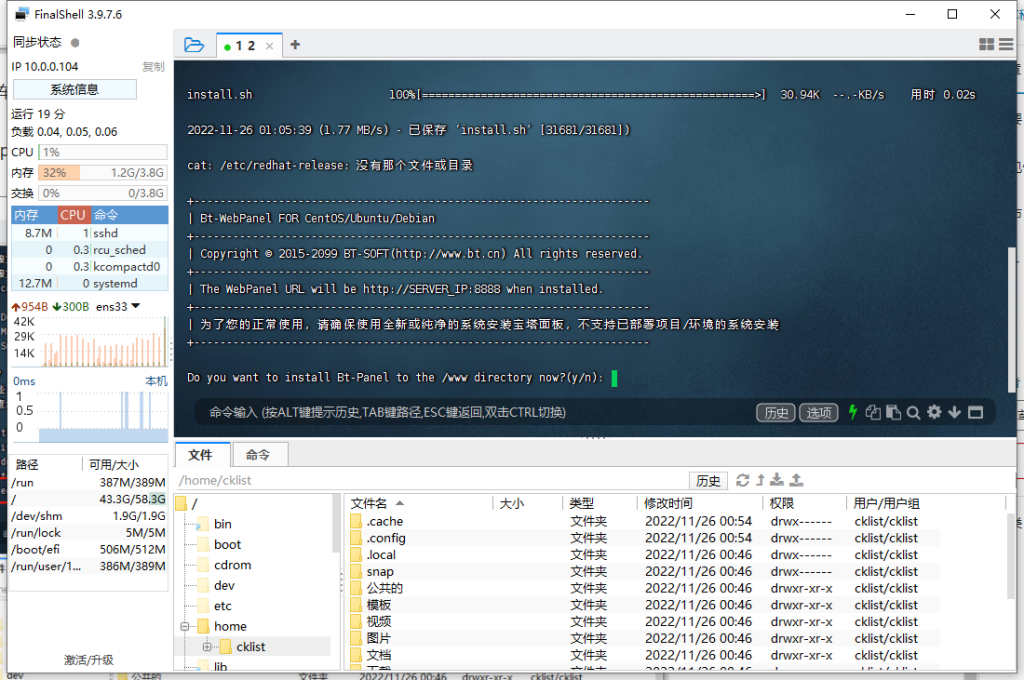Open the hamburger main menu icon
This screenshot has height=680, width=1024.
point(1006,44)
